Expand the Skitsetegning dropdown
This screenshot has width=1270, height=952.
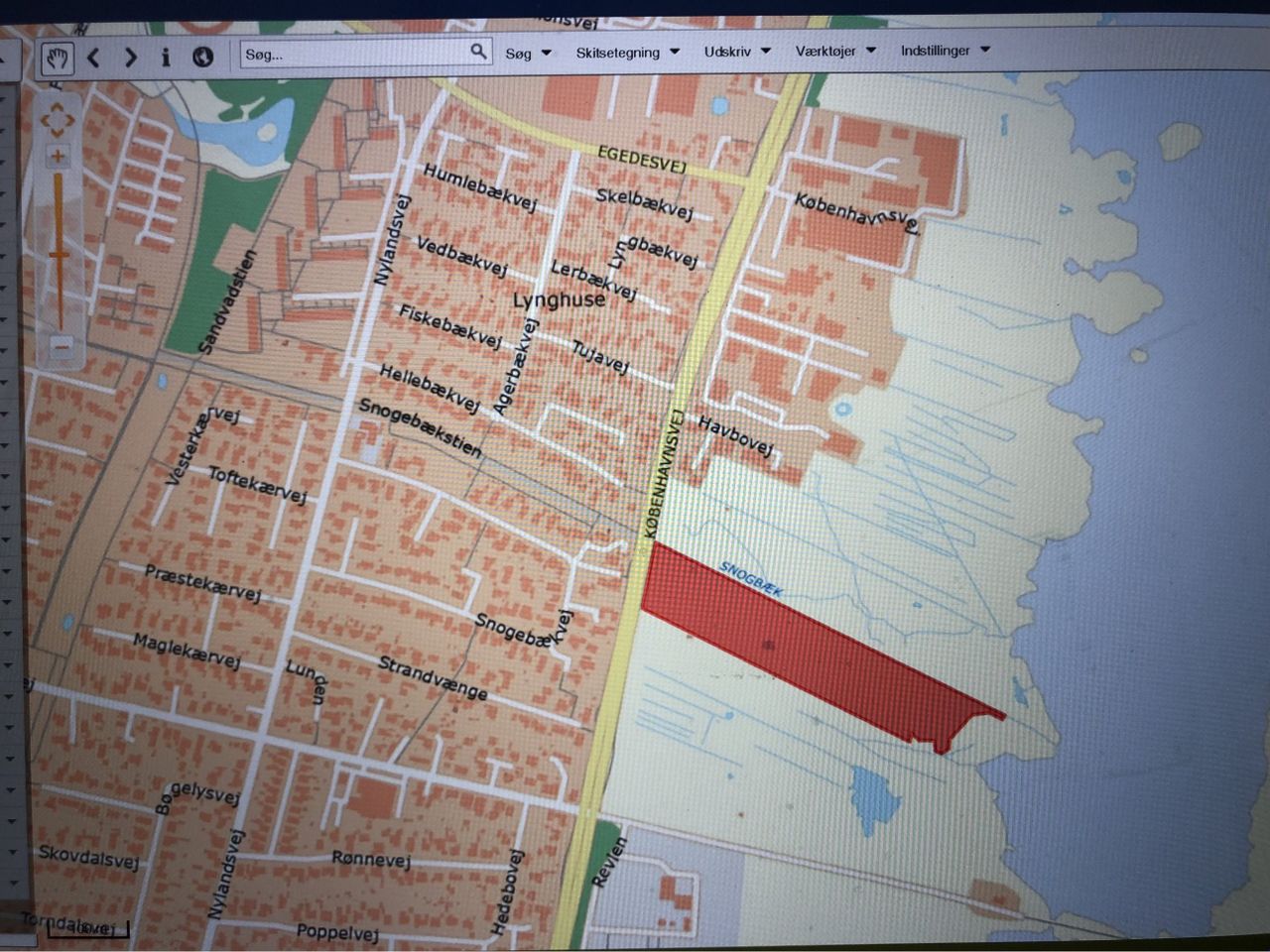627,53
